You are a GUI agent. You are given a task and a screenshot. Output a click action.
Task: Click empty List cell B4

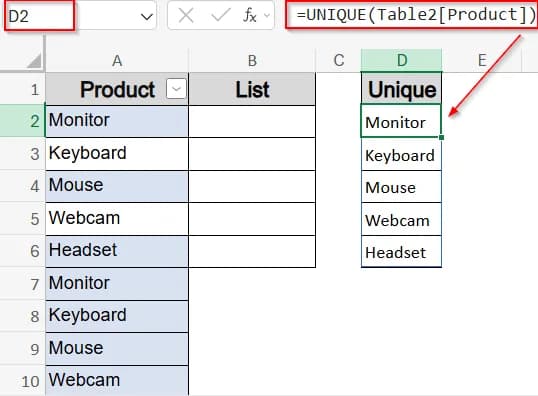click(x=252, y=186)
